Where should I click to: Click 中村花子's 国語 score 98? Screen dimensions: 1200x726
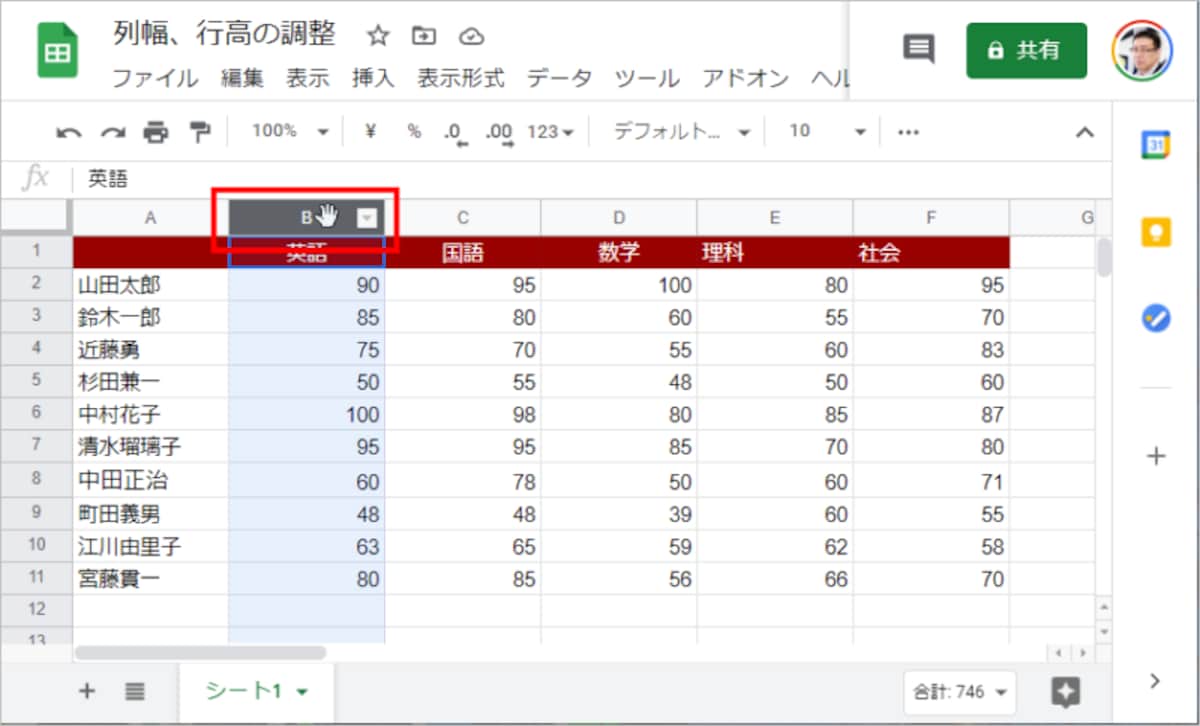[463, 414]
